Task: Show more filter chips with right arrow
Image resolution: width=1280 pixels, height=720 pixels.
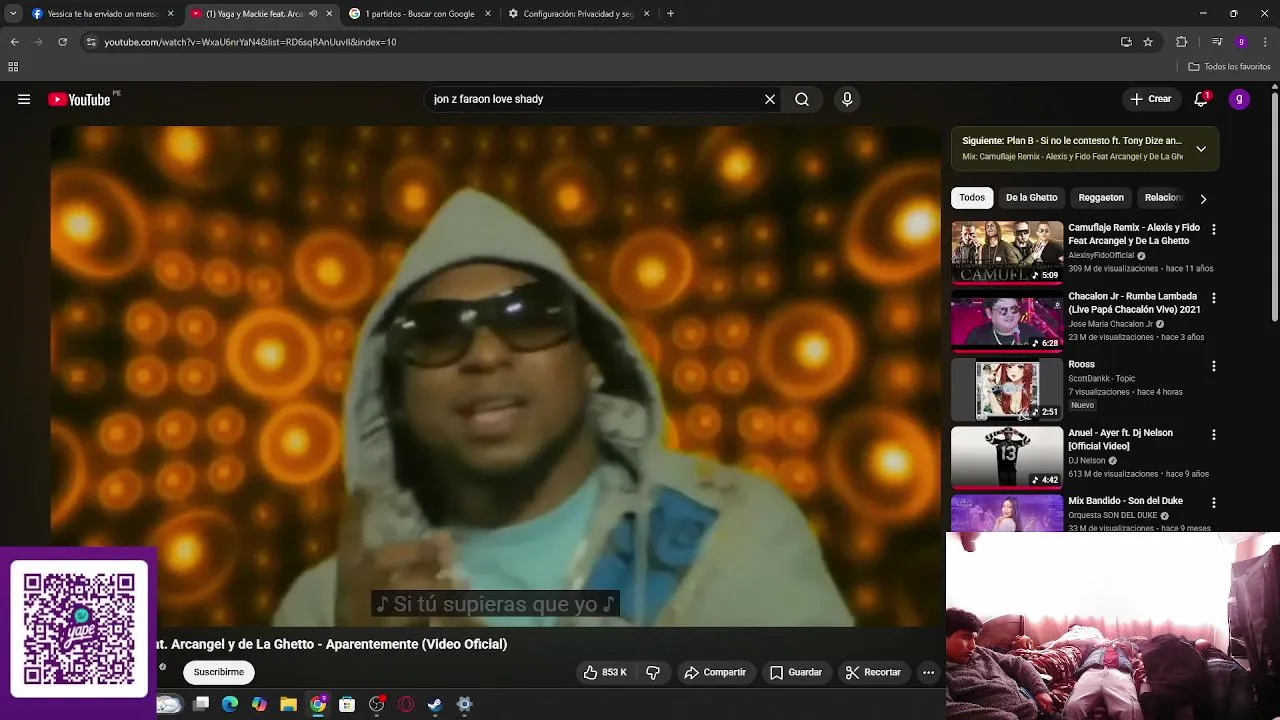Action: pos(1203,198)
